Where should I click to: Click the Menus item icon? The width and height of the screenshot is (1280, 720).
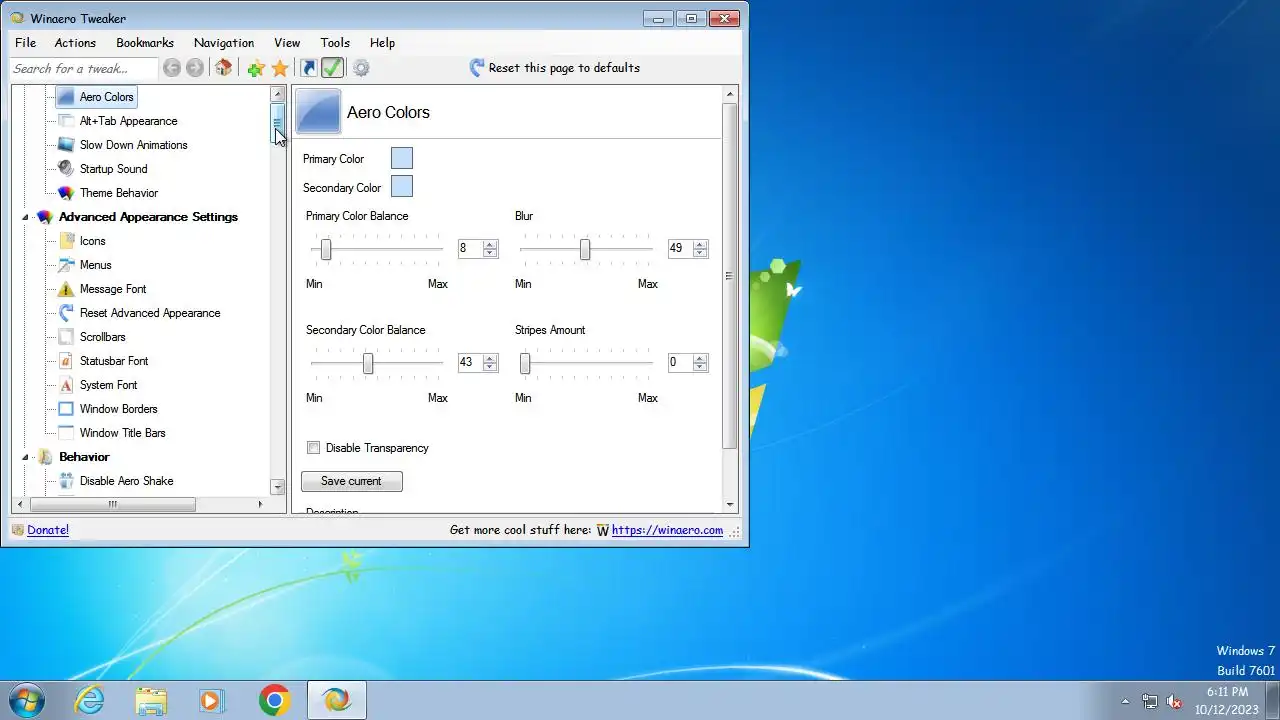[65, 265]
